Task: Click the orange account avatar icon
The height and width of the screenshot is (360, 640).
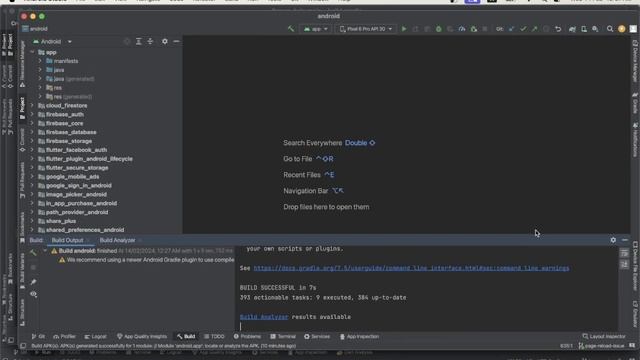Action: (x=622, y=29)
